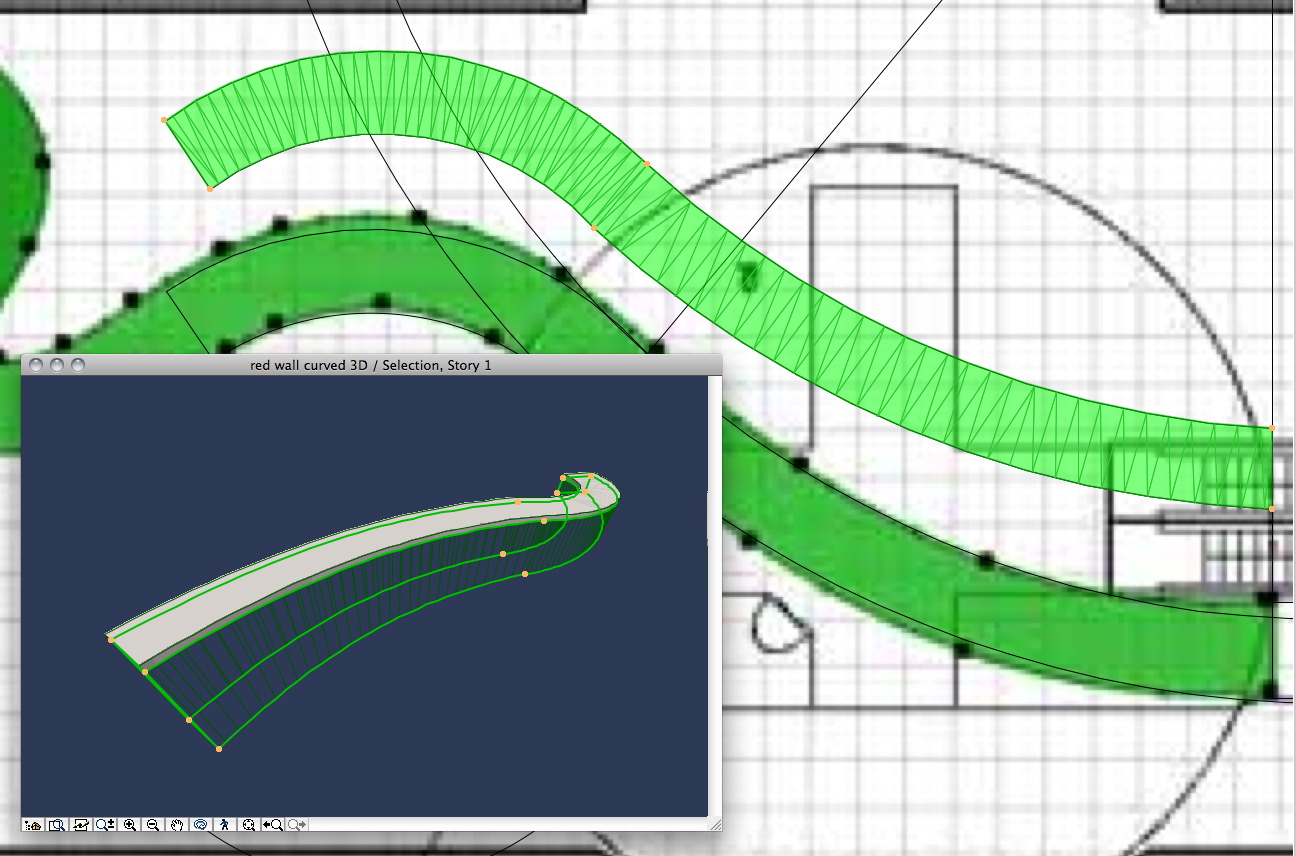Activate the Explore walk mode person icon
This screenshot has width=1296, height=856.
[x=224, y=825]
